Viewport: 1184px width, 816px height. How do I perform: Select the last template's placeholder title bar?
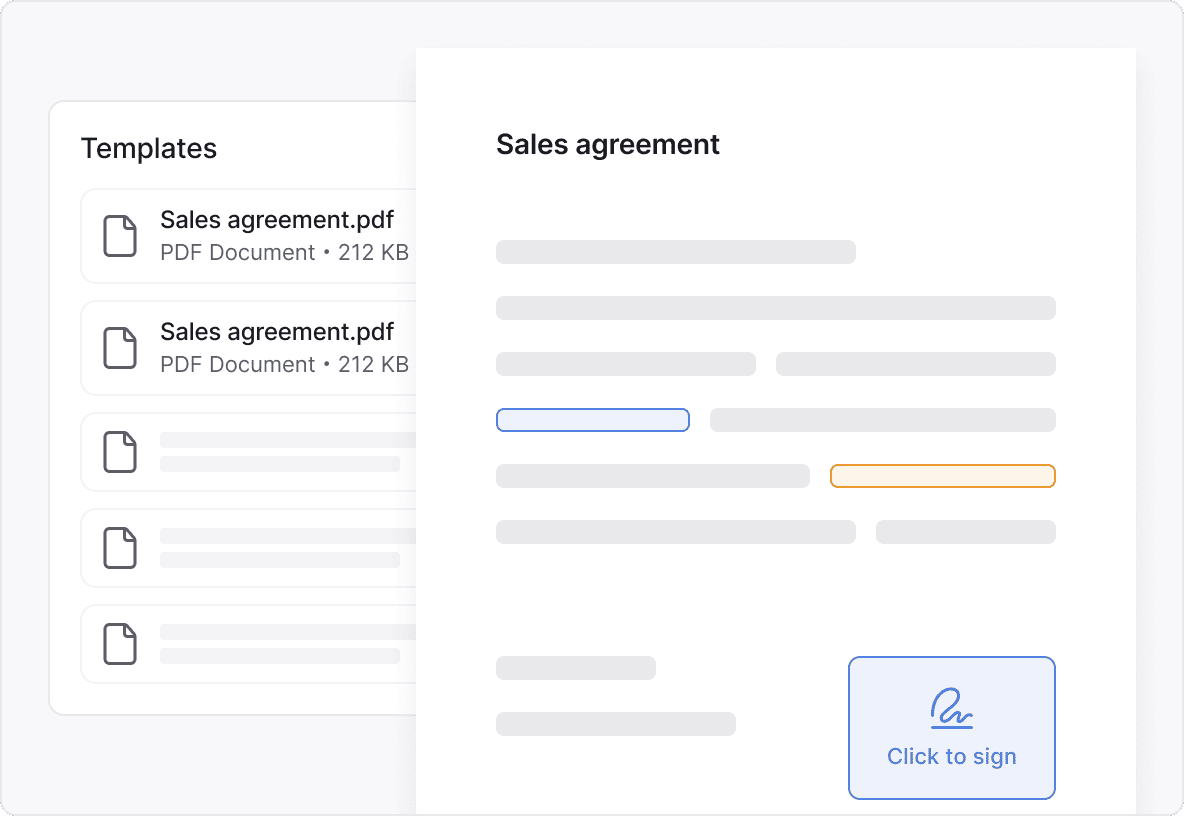[x=287, y=632]
